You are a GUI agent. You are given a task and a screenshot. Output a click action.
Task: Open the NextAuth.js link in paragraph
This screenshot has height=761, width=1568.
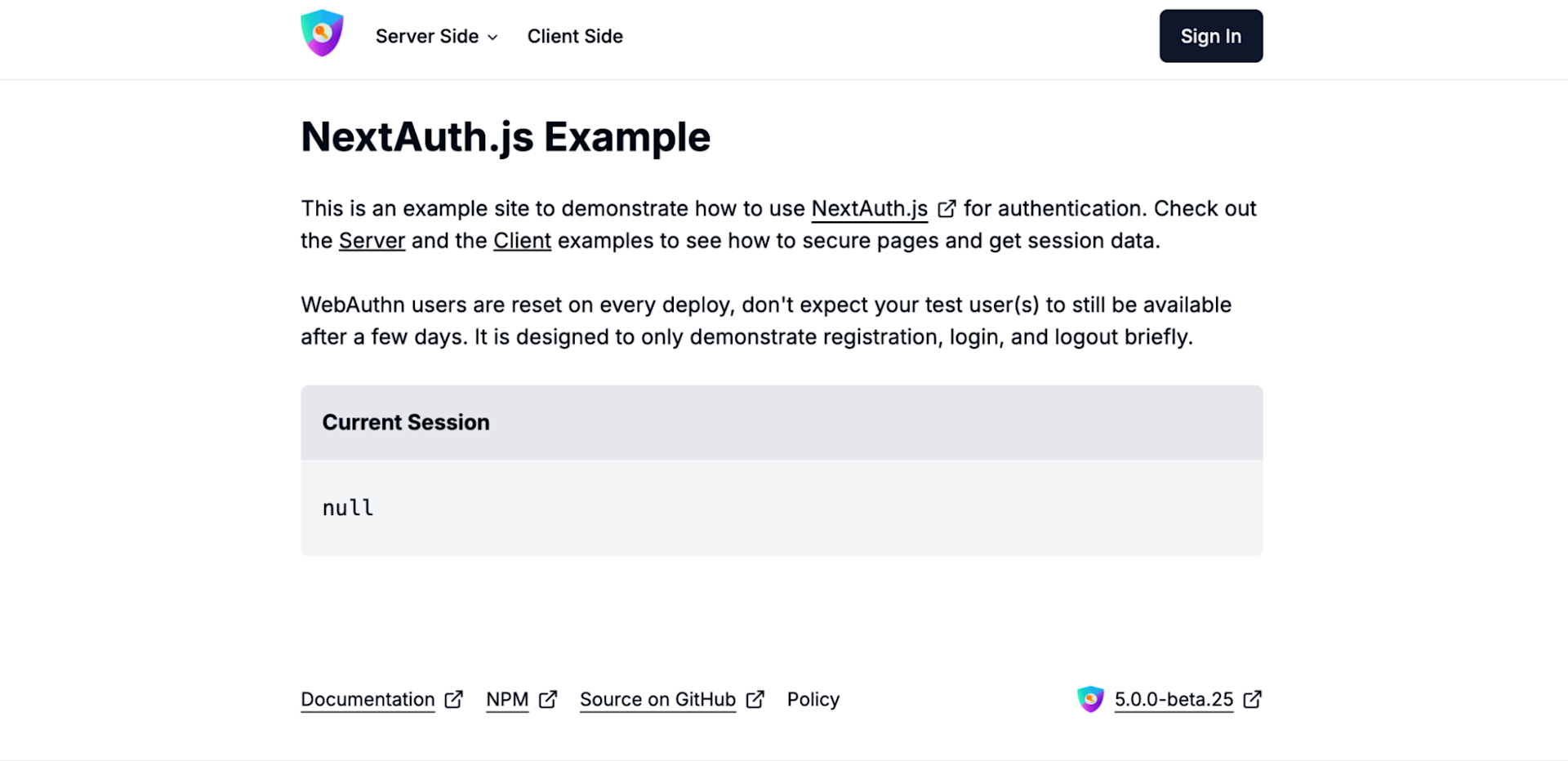[870, 209]
